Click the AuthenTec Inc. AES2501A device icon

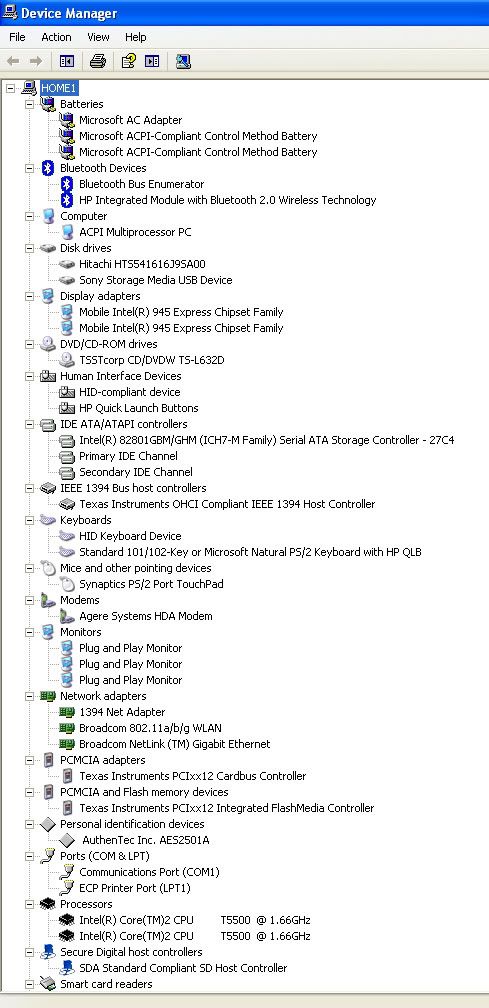67,840
